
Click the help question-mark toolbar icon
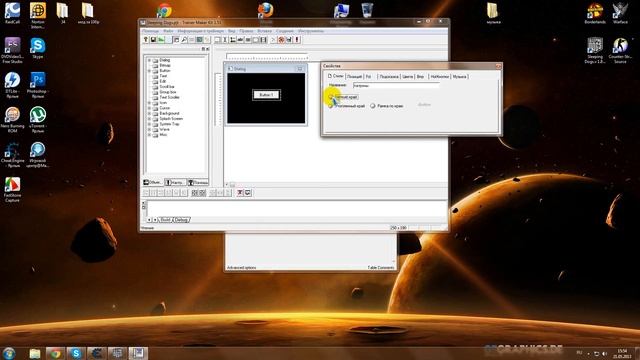click(146, 40)
